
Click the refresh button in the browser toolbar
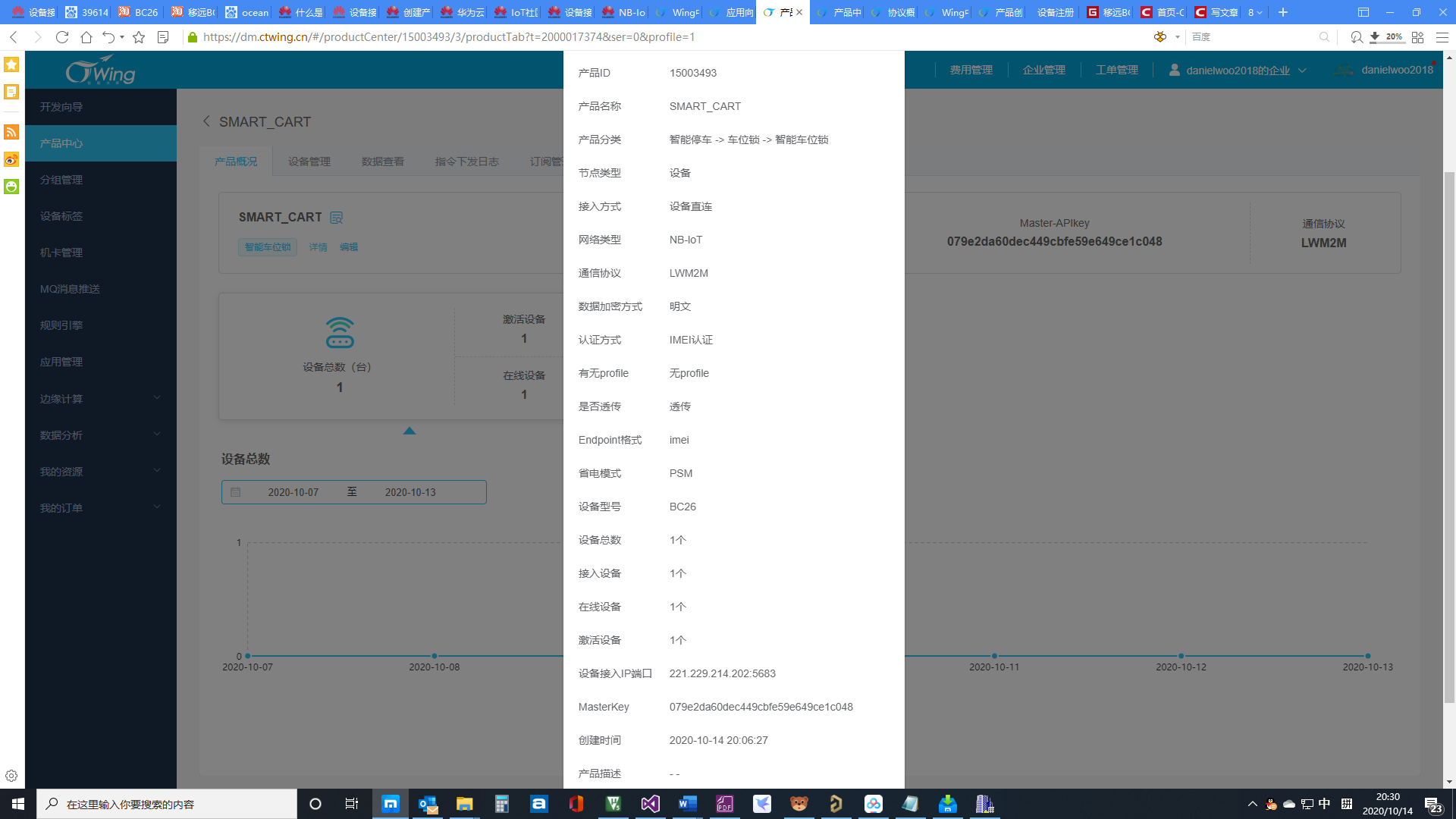[x=61, y=36]
